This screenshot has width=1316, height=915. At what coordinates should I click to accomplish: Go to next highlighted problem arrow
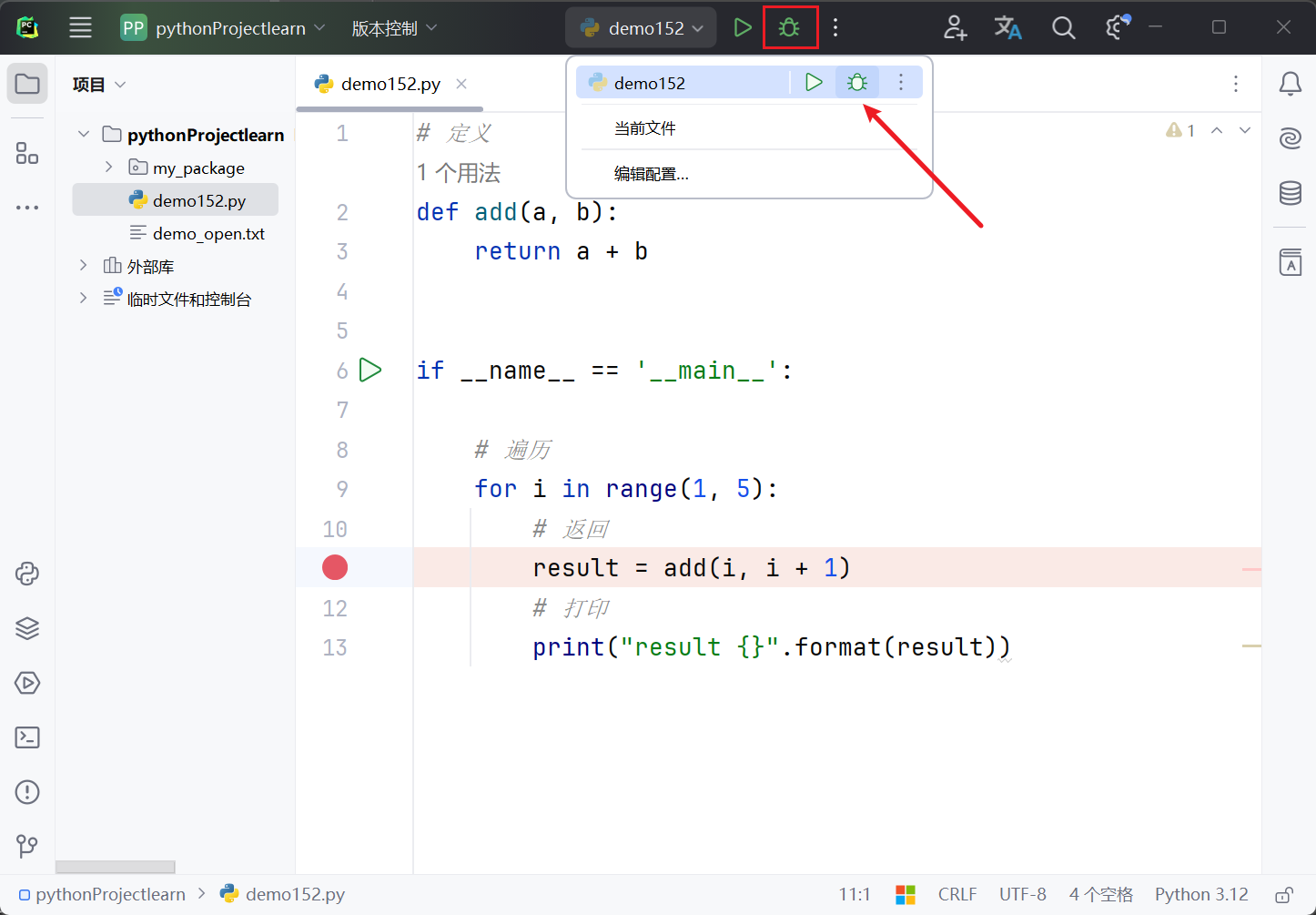pos(1245,130)
